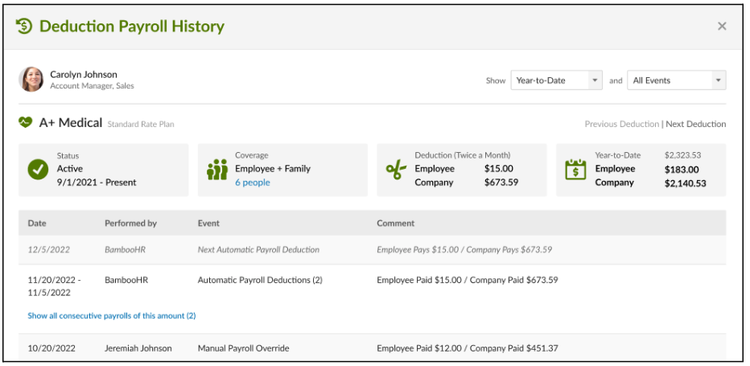Click the A+ Medical heart icon
Viewport: 750px width, 366px height.
tap(25, 122)
